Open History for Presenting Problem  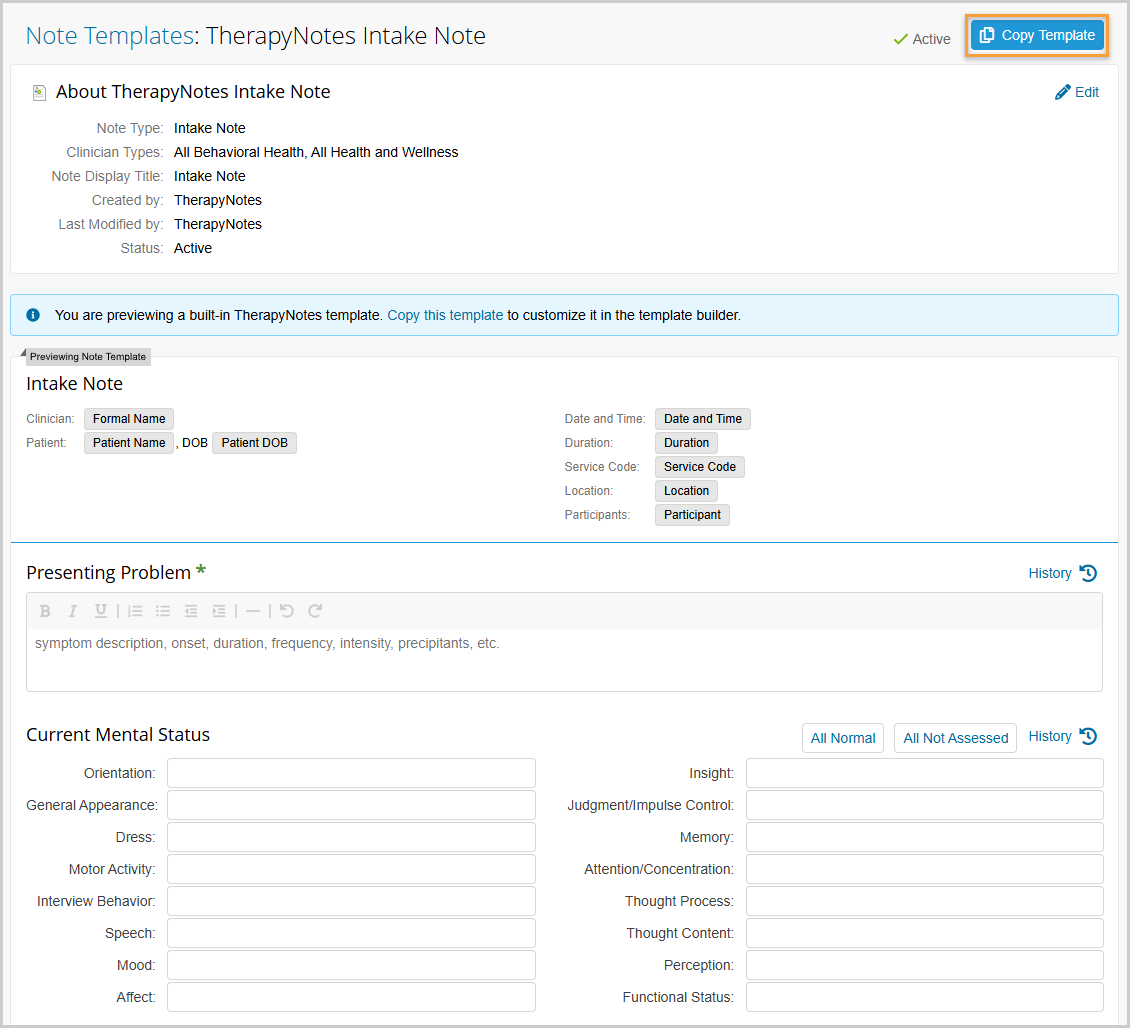[1062, 573]
